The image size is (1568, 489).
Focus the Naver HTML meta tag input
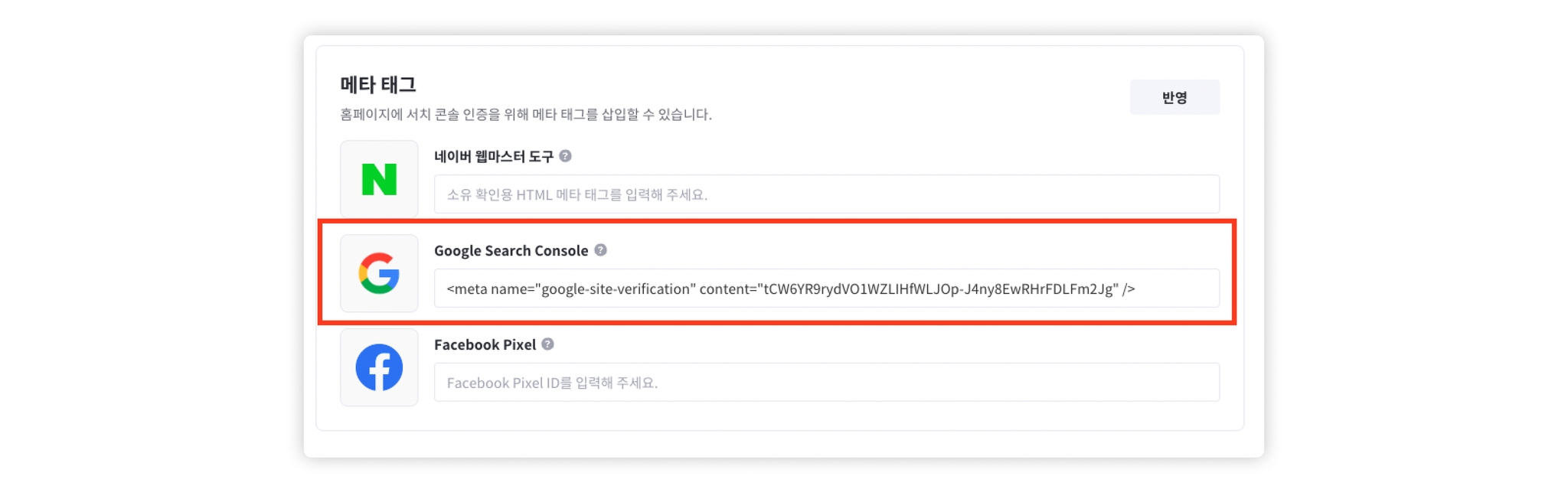click(825, 194)
